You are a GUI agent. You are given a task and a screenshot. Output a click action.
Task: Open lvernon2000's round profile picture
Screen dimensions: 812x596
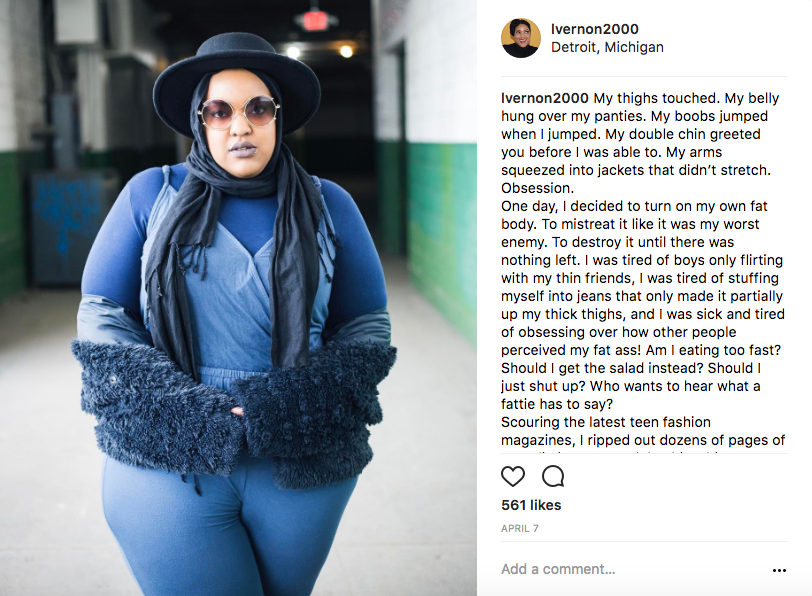[x=521, y=38]
